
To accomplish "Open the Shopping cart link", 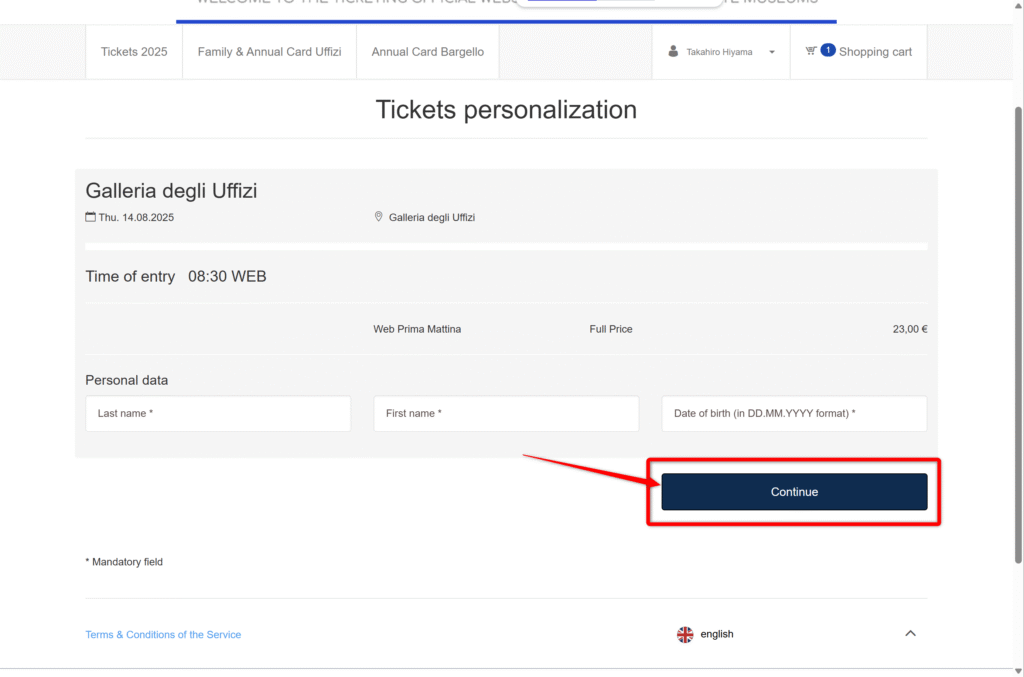I will pyautogui.click(x=875, y=52).
